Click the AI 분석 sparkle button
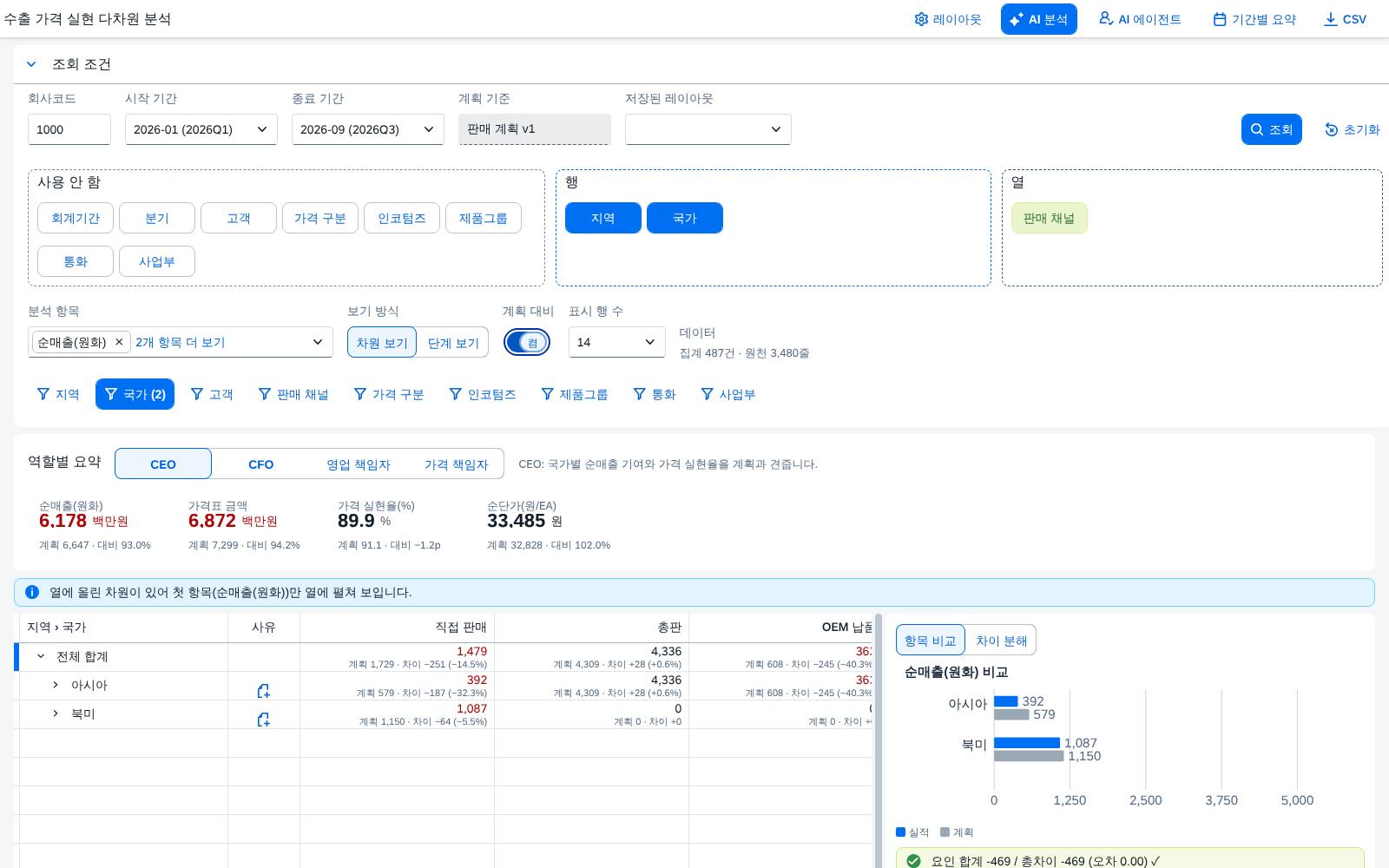1389x868 pixels. pos(1039,19)
